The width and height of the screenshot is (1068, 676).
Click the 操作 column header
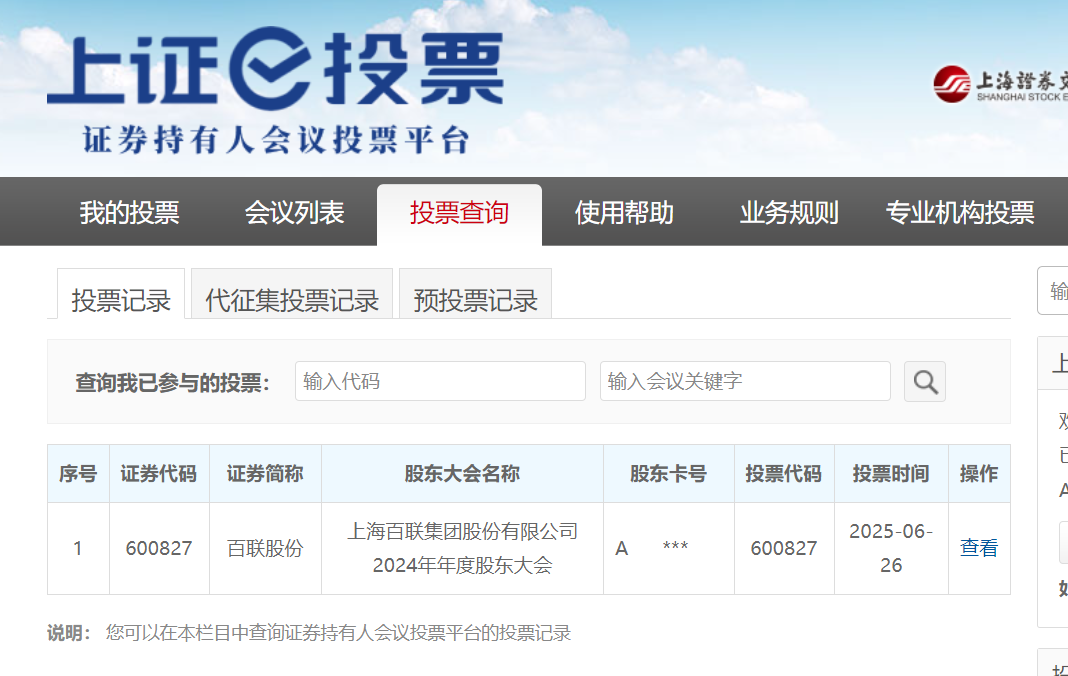[x=979, y=474]
